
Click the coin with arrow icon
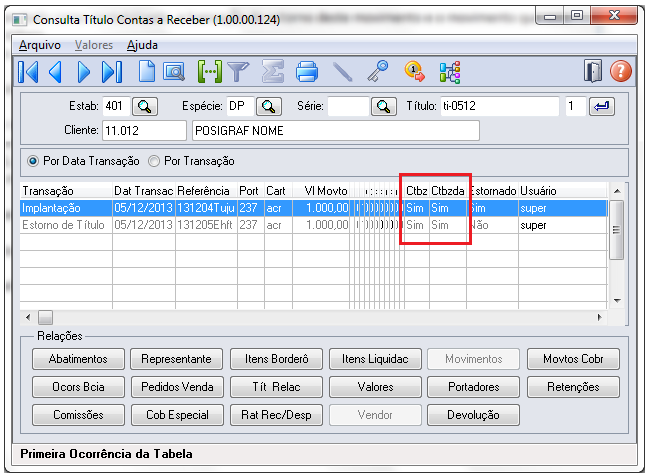point(414,72)
